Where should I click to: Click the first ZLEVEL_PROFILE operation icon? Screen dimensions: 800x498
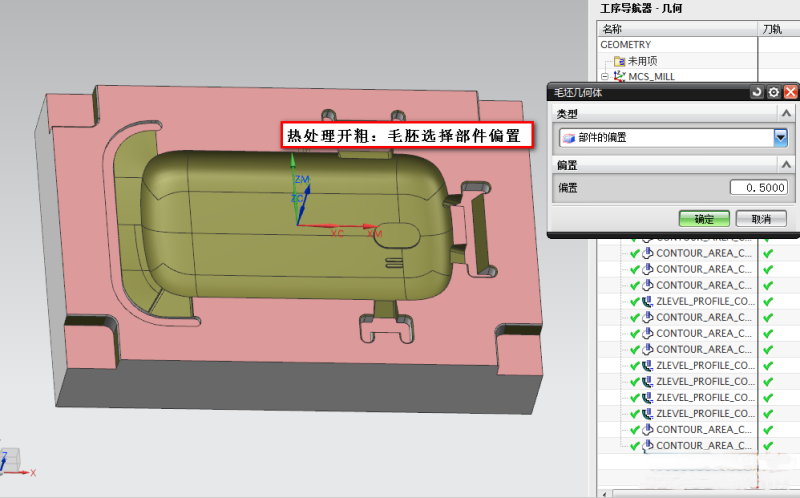tap(646, 301)
